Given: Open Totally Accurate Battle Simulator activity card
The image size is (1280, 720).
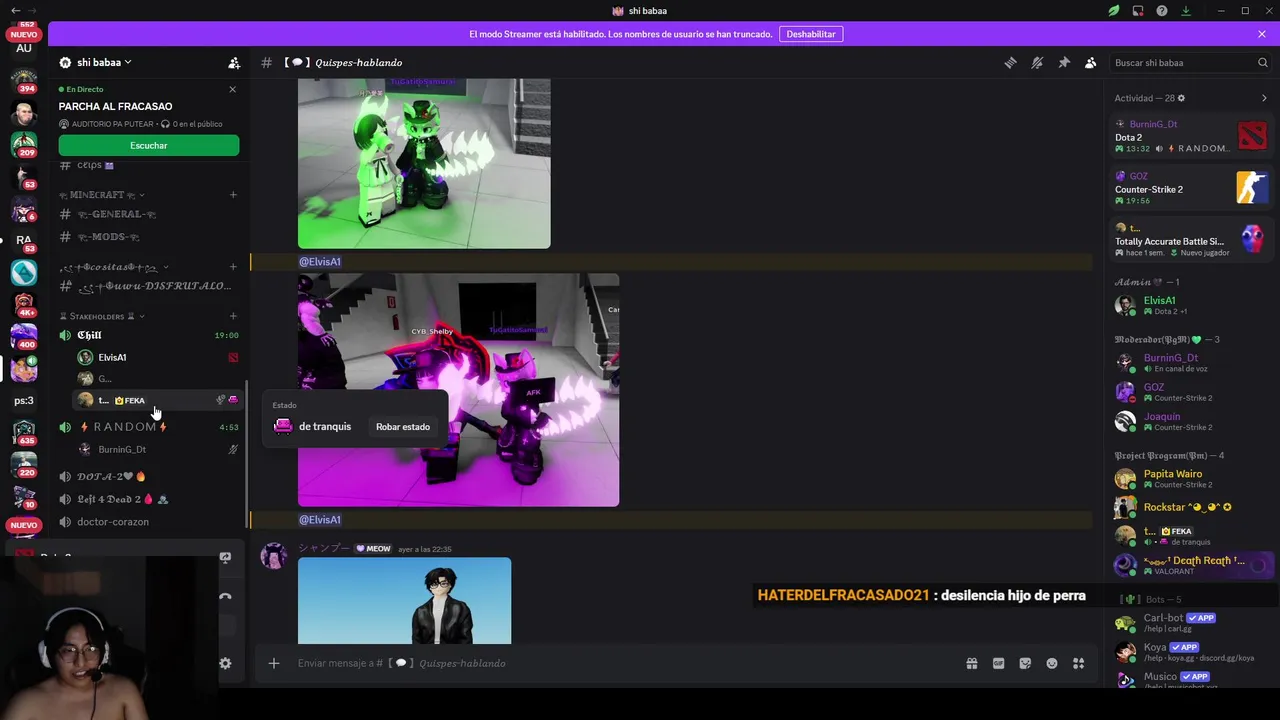Looking at the screenshot, I should [1191, 240].
